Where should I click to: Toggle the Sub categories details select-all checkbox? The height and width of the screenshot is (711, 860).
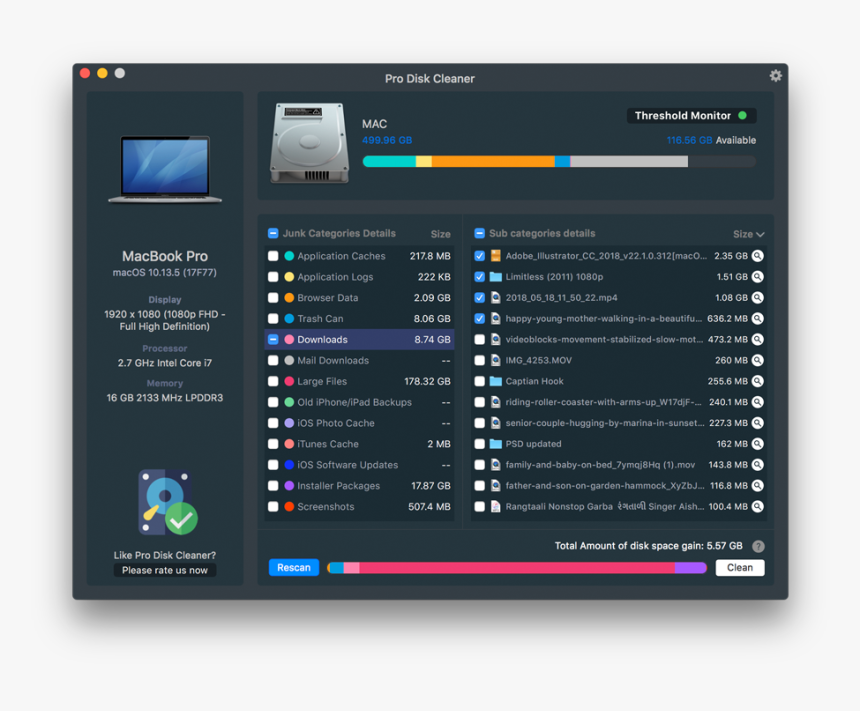[x=479, y=233]
